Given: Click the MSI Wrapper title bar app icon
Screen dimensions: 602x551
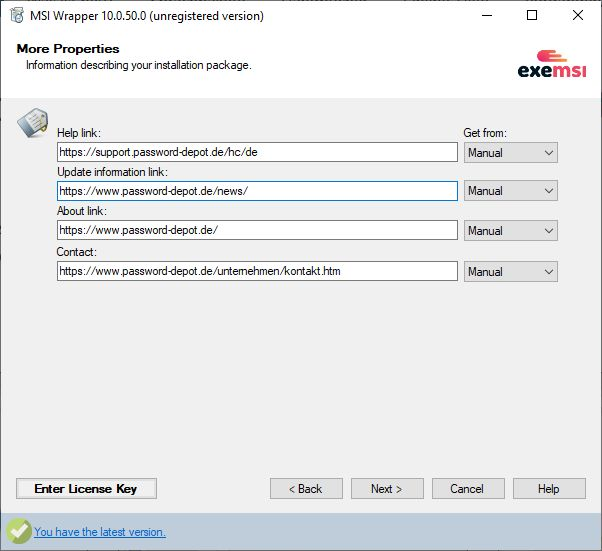Looking at the screenshot, I should (x=17, y=15).
